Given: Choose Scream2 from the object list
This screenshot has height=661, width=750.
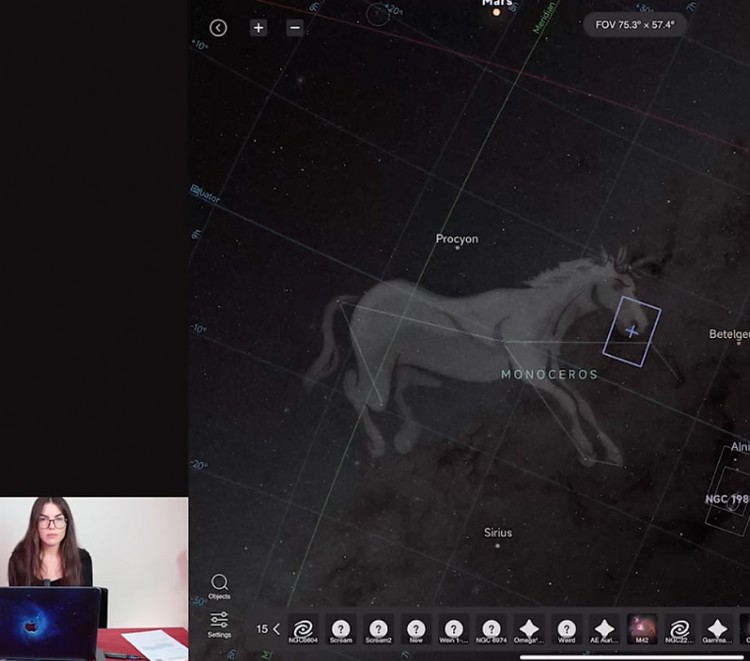Looking at the screenshot, I should tap(378, 629).
